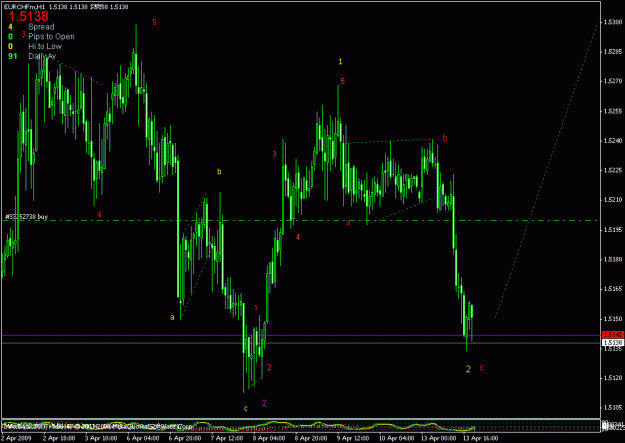
Task: Select the Pips to Open label
Action: point(51,37)
